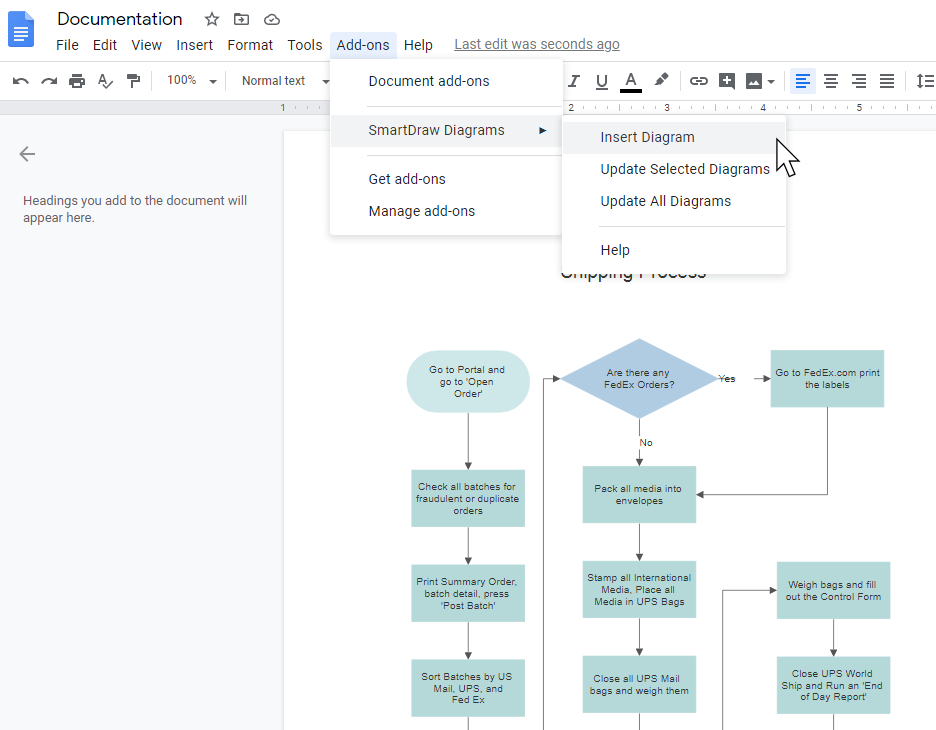The height and width of the screenshot is (730, 936).
Task: Click the spelling and grammar check icon
Action: point(105,81)
